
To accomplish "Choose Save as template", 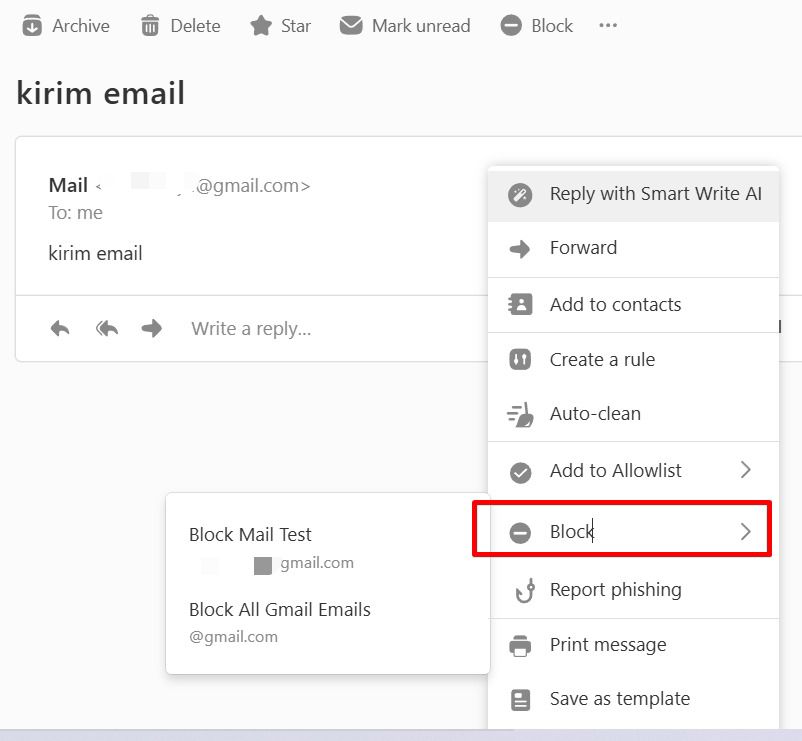I will click(620, 698).
